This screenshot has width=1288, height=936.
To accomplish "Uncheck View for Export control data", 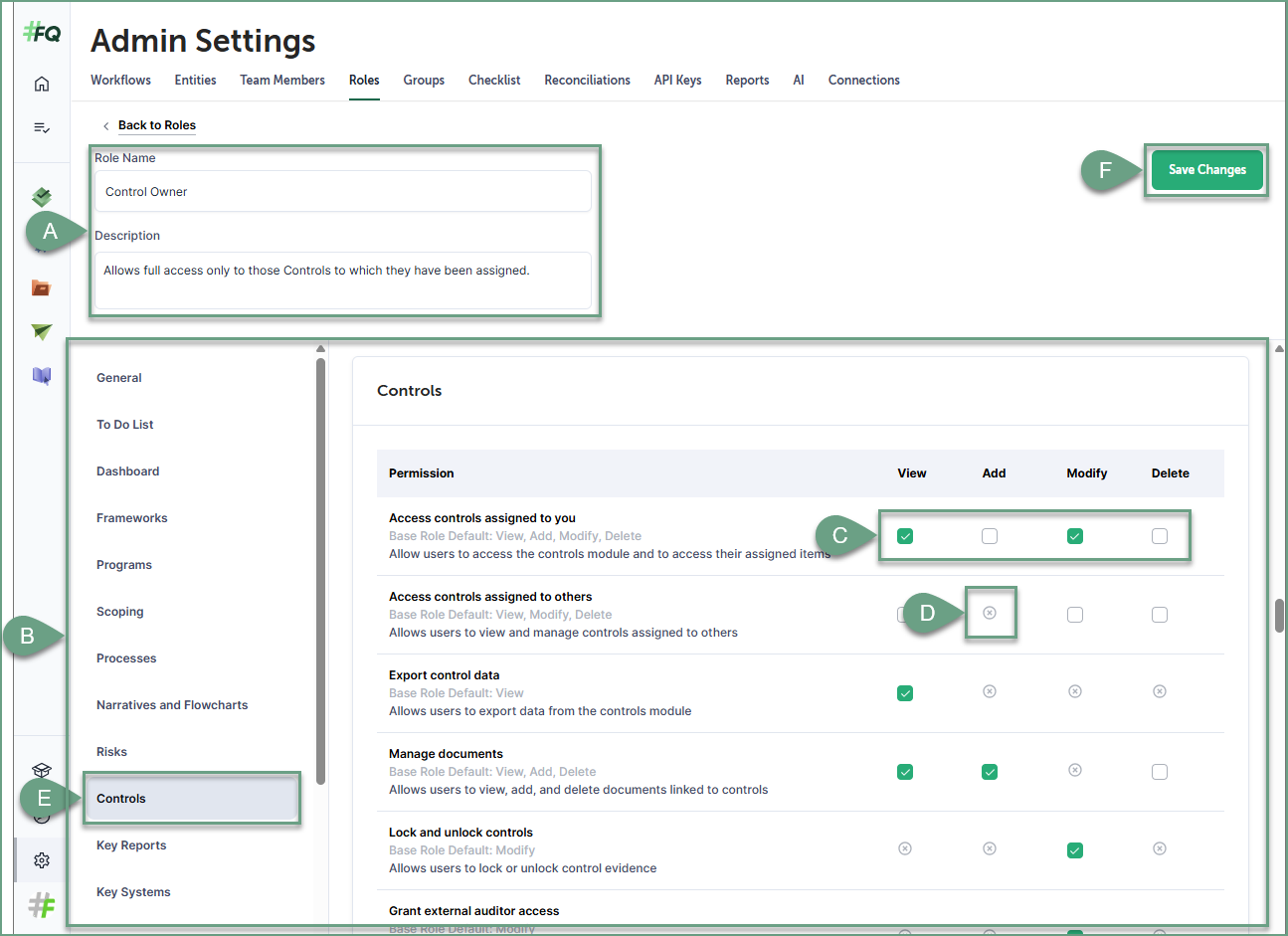I will (905, 693).
